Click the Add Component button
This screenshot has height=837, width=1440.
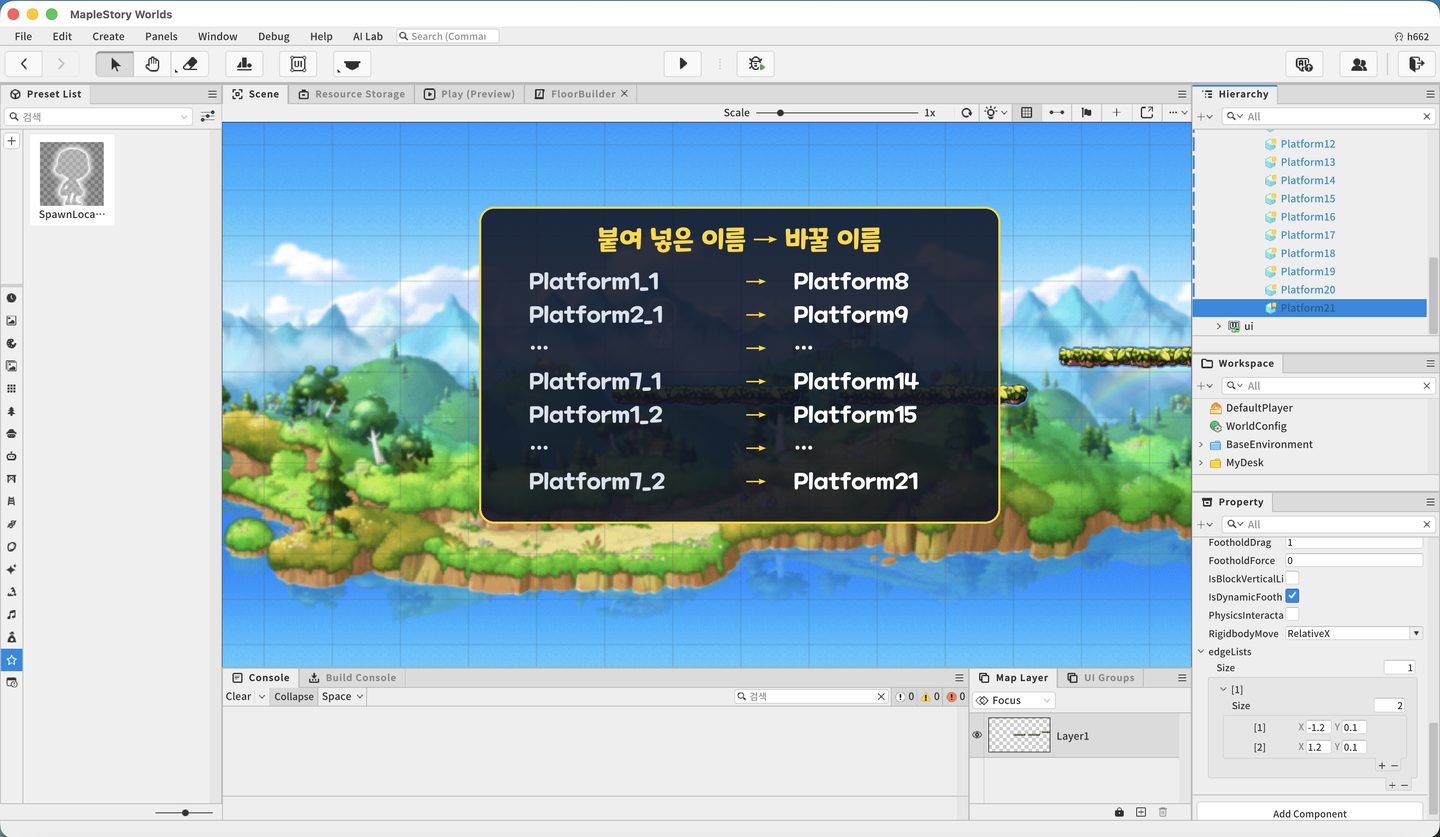1309,813
